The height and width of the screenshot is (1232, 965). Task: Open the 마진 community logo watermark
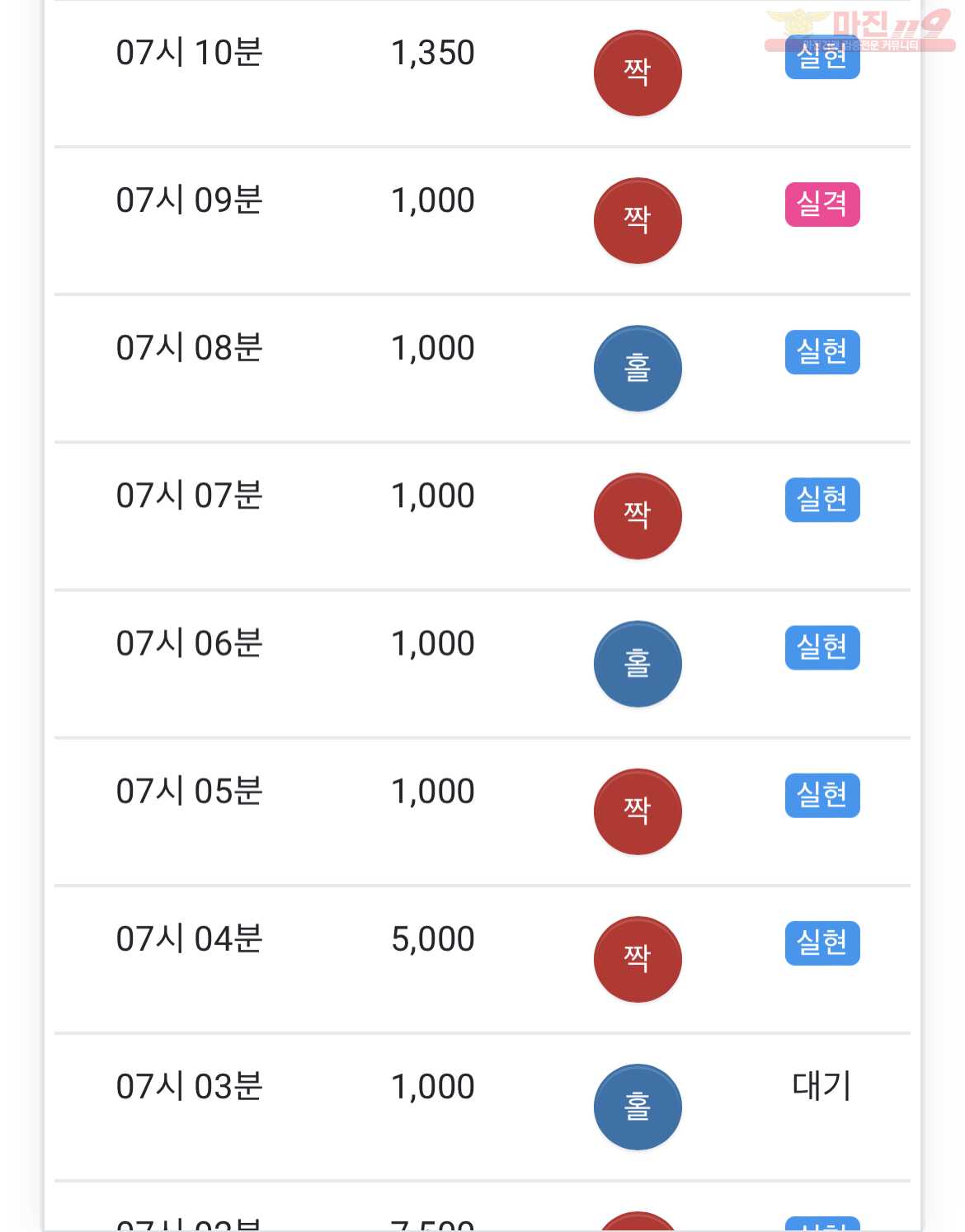(859, 31)
